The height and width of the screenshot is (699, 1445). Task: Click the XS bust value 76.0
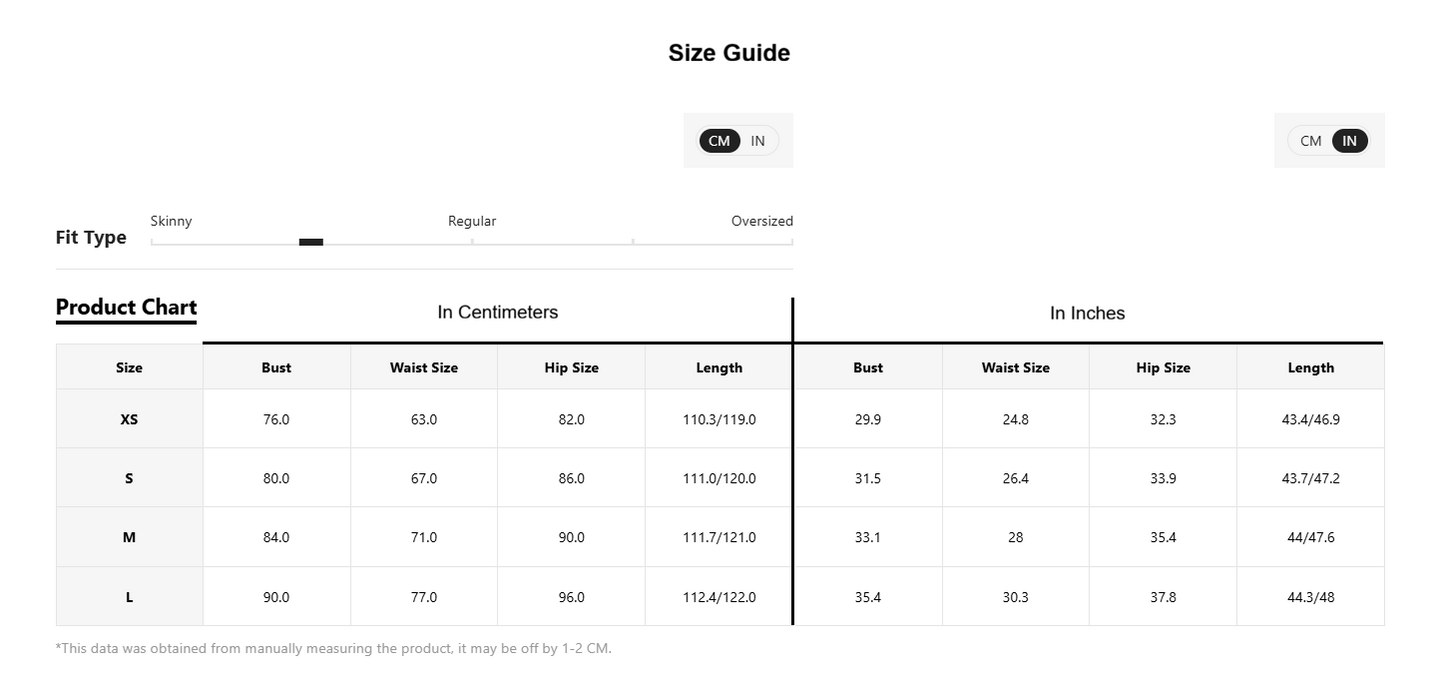(x=277, y=419)
